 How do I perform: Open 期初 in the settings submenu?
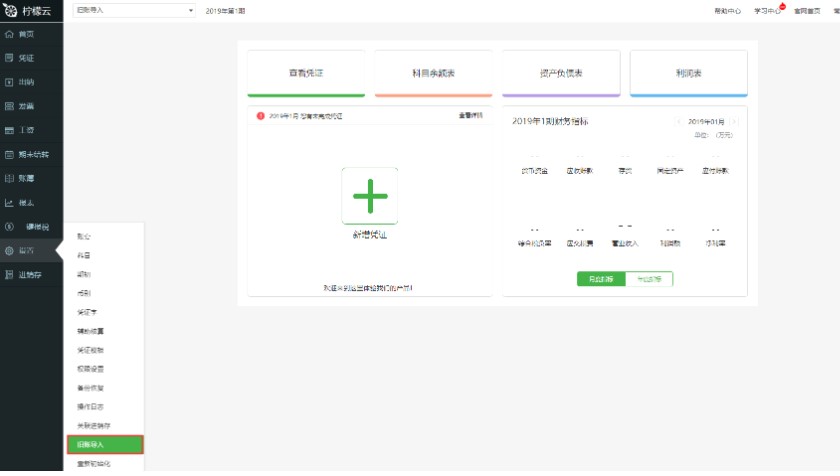[84, 274]
